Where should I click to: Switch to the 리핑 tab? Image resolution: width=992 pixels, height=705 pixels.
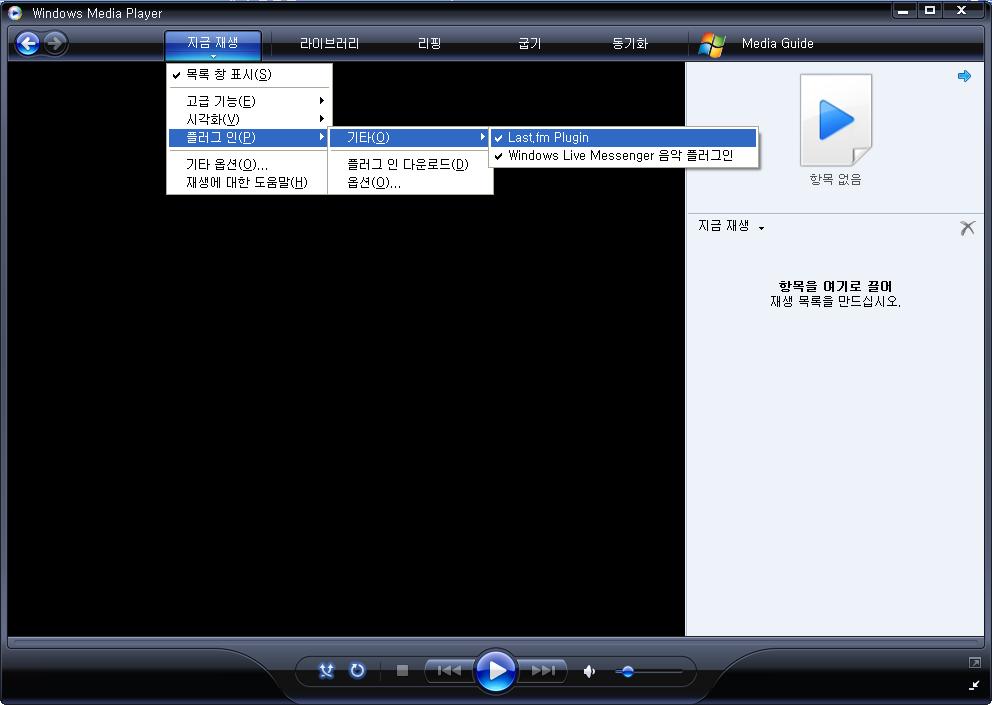pyautogui.click(x=429, y=44)
